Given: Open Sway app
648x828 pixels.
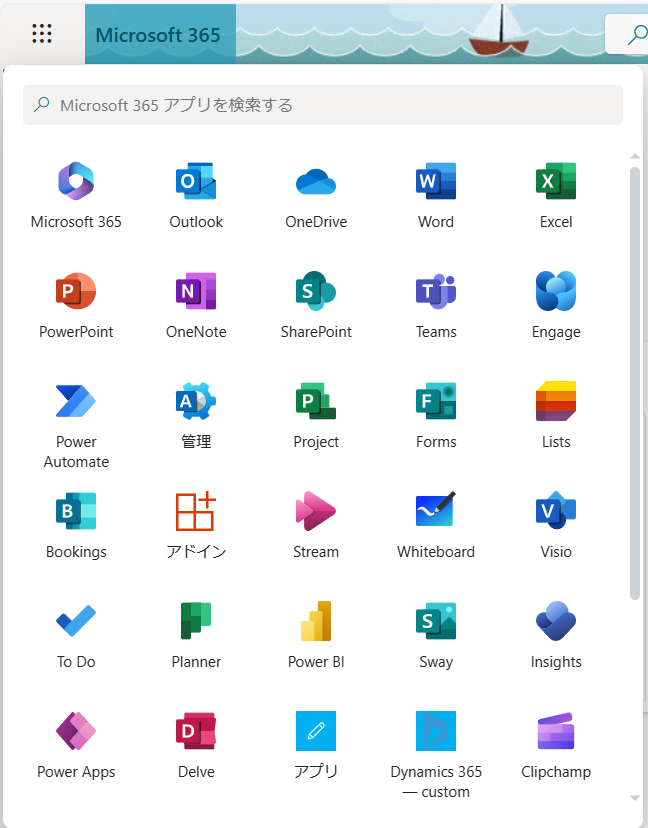Looking at the screenshot, I should tap(436, 620).
